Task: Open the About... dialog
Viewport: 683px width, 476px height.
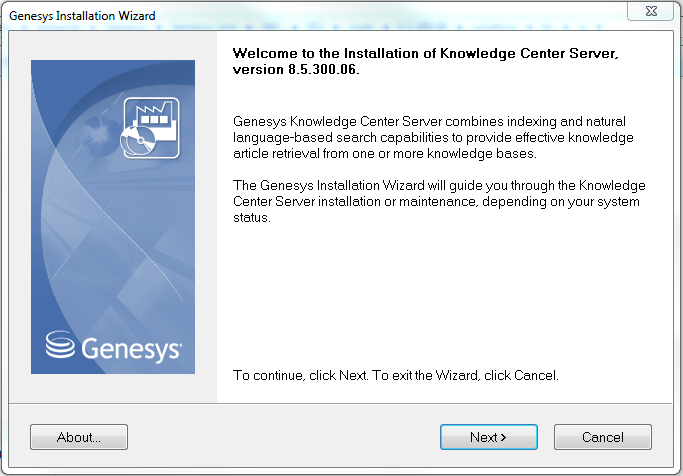Action: coord(79,437)
